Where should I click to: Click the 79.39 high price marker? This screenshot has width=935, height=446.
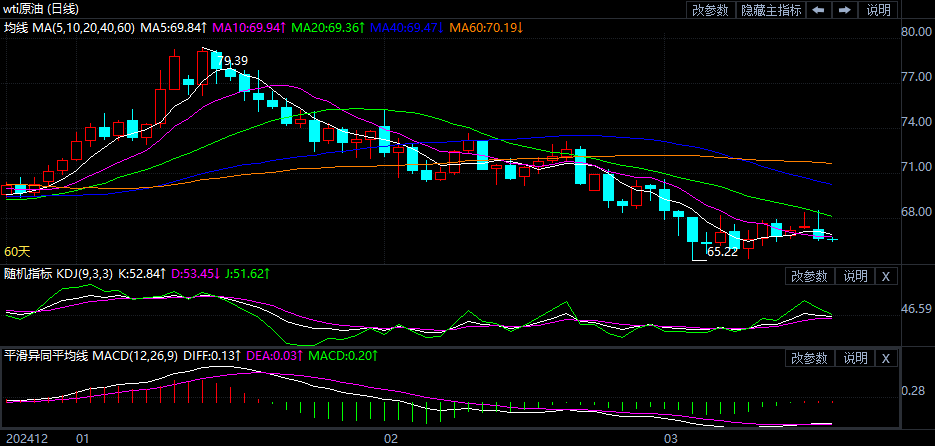(x=232, y=61)
